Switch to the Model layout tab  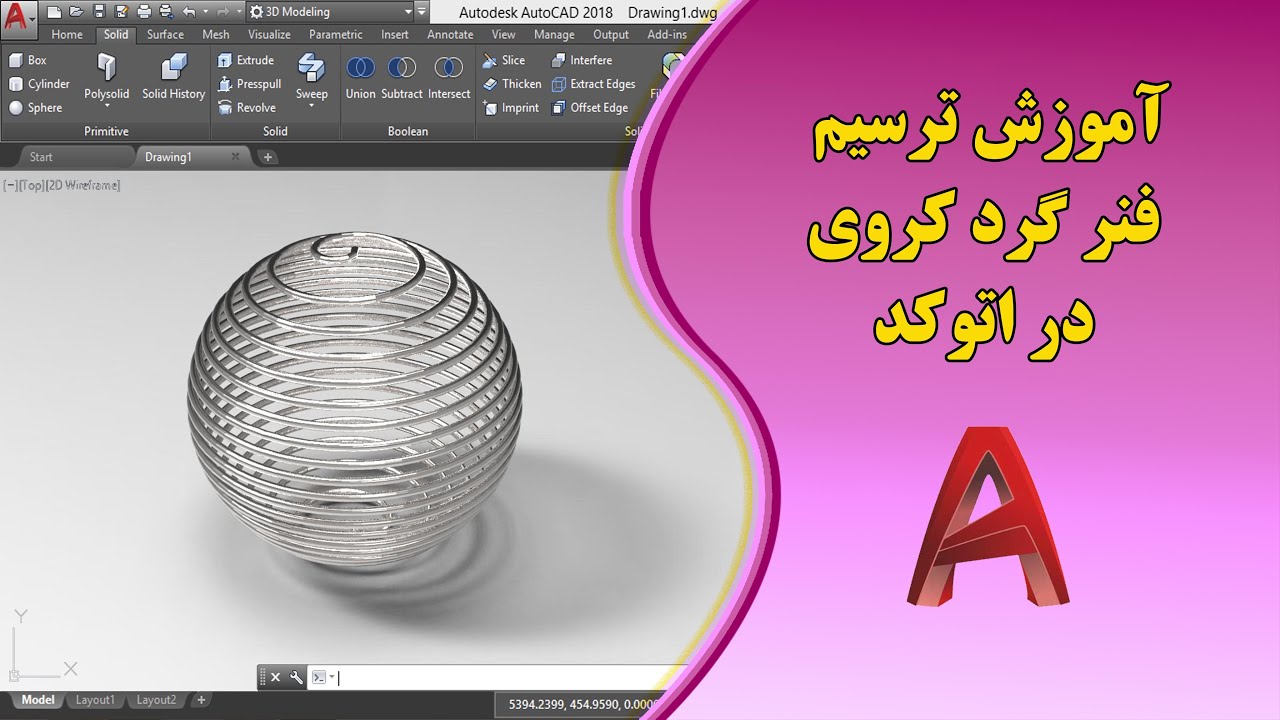pyautogui.click(x=38, y=700)
